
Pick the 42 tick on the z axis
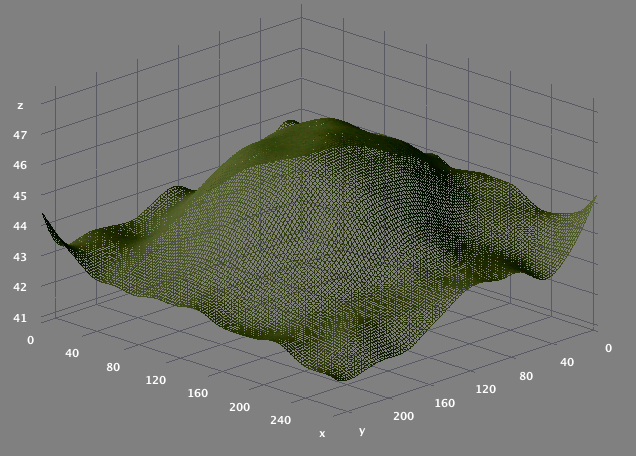pos(20,287)
